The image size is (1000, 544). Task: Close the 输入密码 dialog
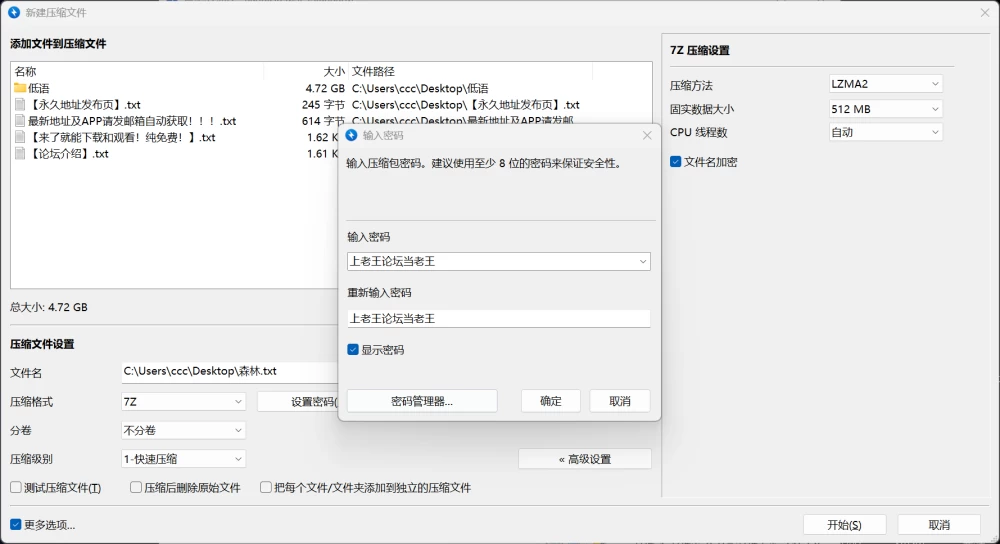point(647,135)
